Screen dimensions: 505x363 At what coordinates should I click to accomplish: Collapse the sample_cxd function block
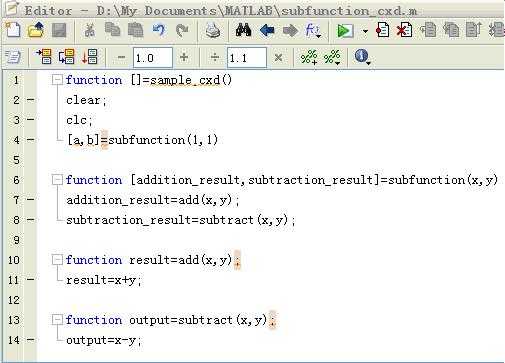coord(57,80)
